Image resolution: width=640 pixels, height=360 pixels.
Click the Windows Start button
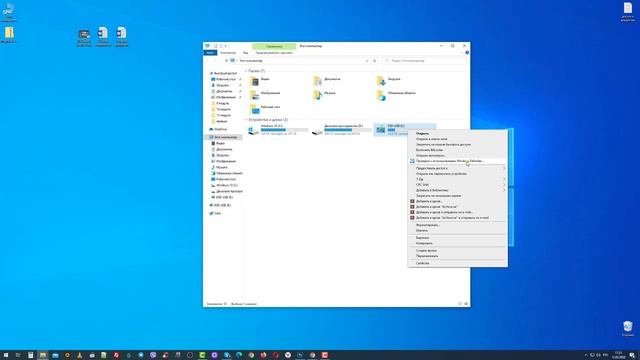pos(6,355)
